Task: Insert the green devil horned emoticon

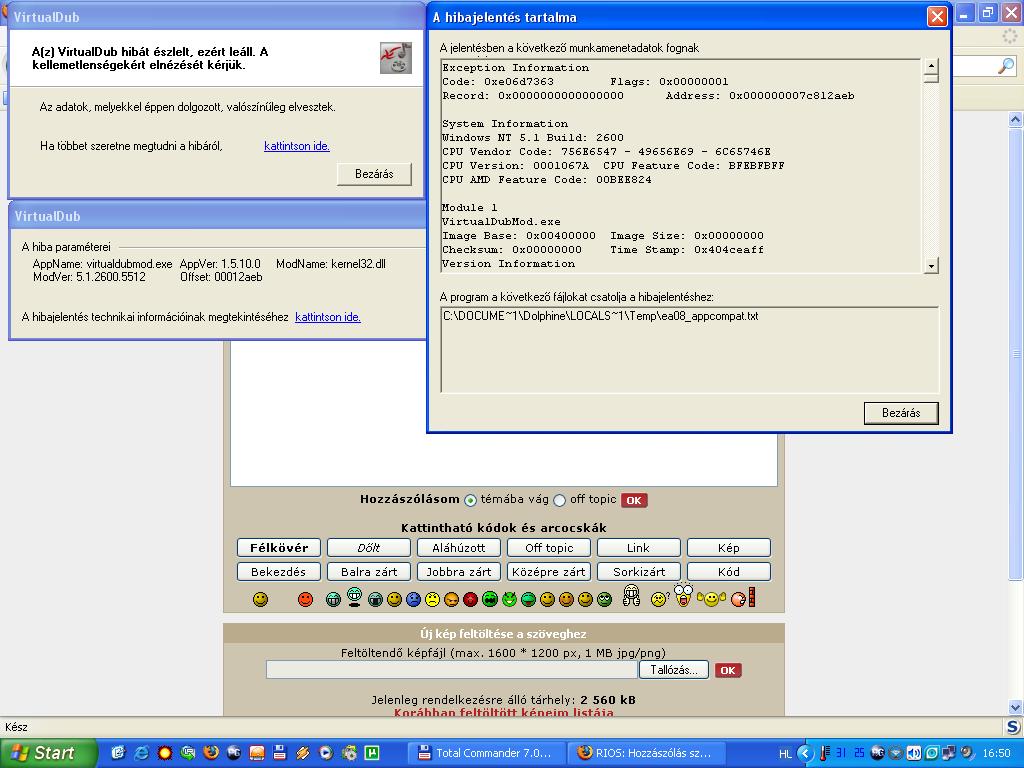Action: point(509,598)
